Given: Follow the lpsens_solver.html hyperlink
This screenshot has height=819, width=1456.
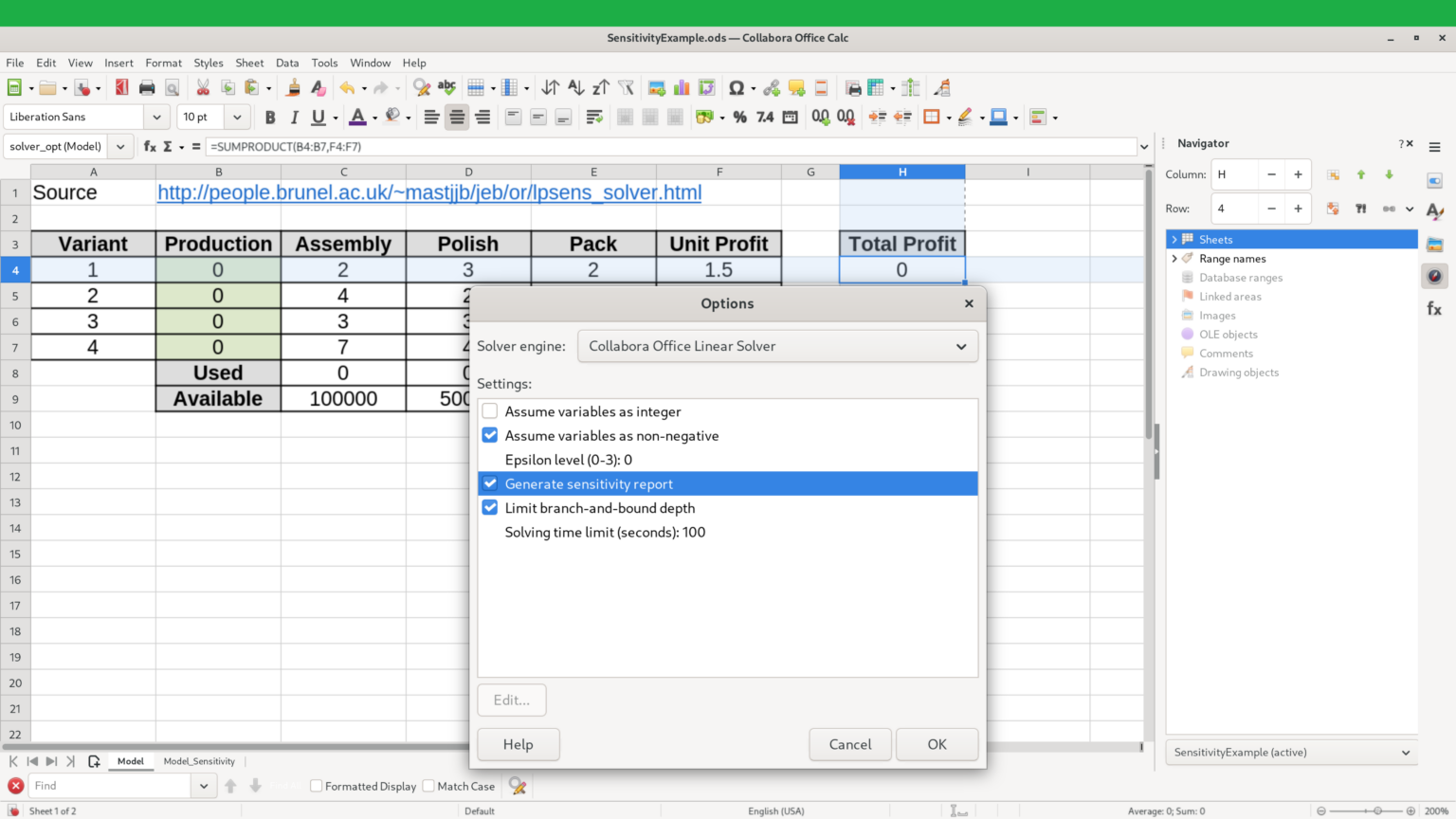Looking at the screenshot, I should click(x=428, y=192).
